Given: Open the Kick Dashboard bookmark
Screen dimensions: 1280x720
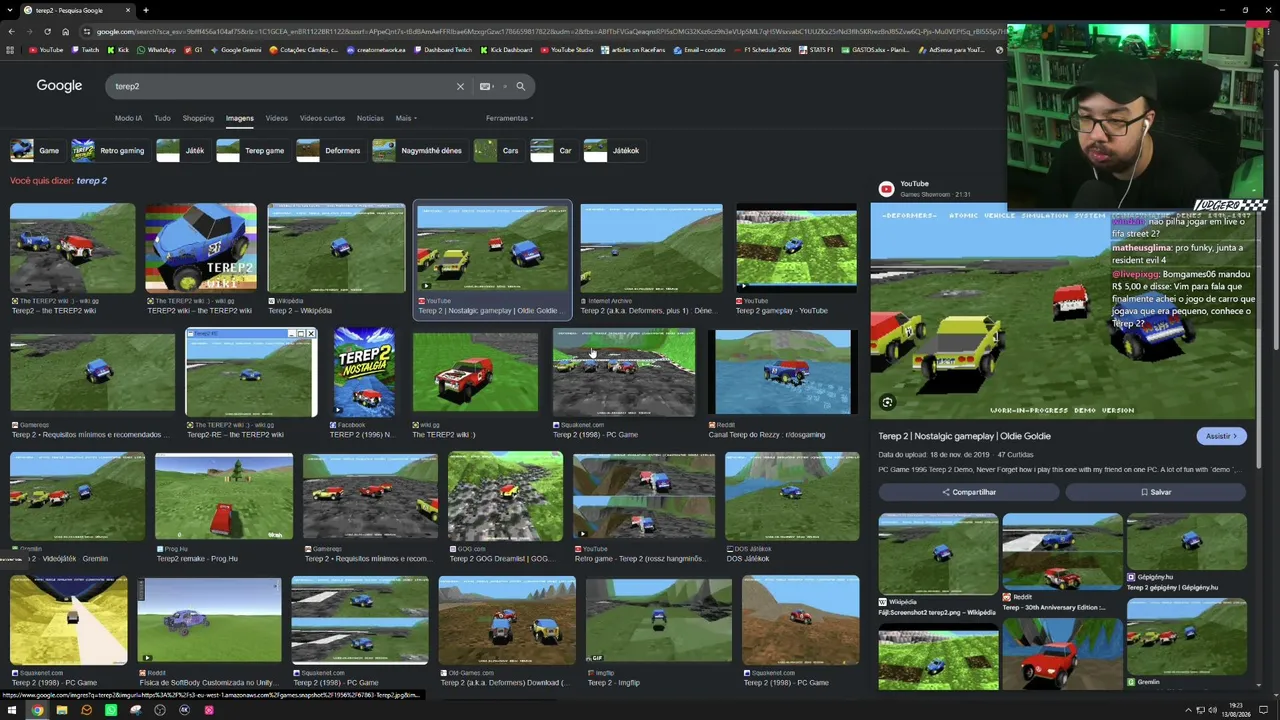Looking at the screenshot, I should point(505,50).
